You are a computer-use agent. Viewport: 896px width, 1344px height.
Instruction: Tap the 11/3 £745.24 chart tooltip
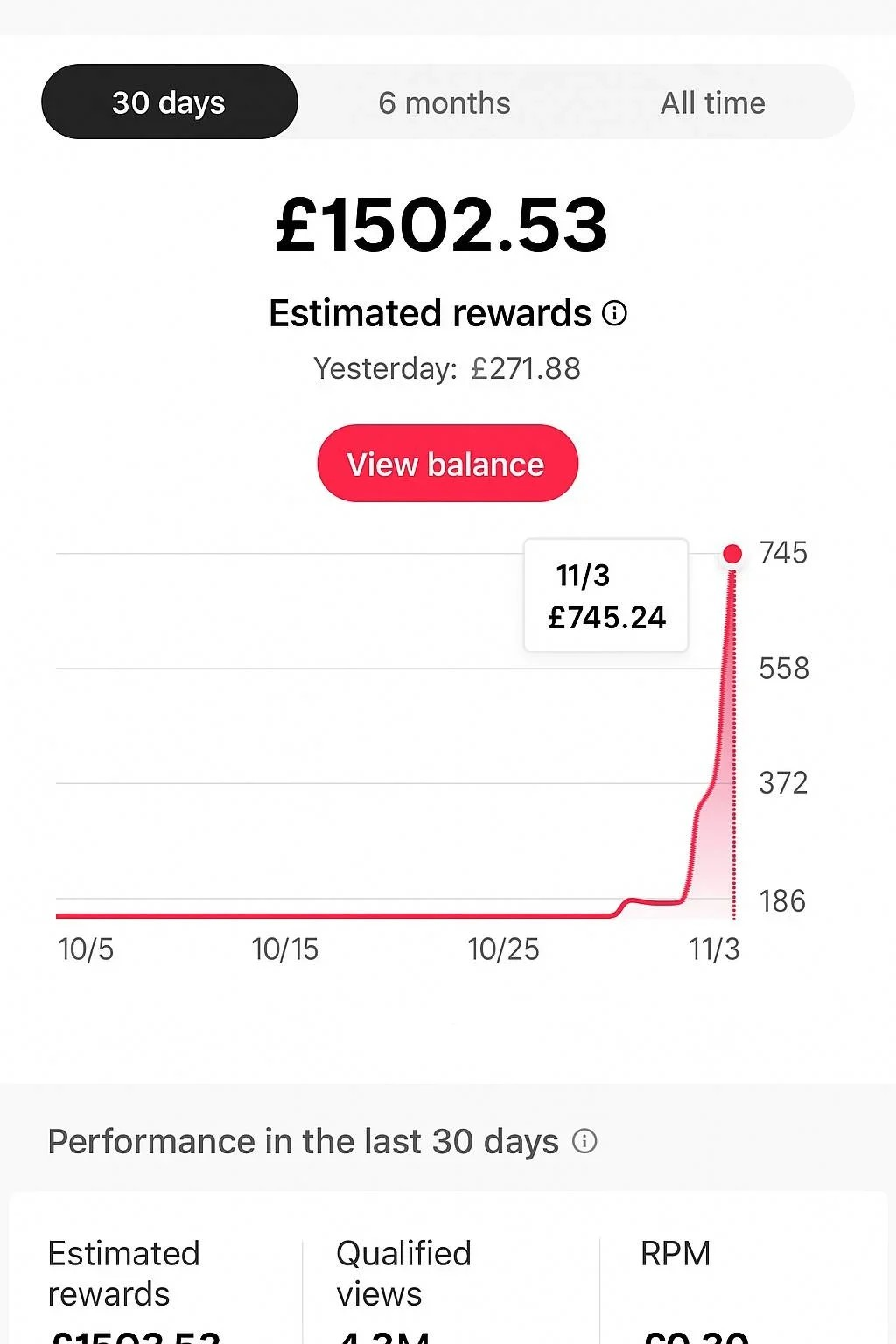[x=606, y=596]
